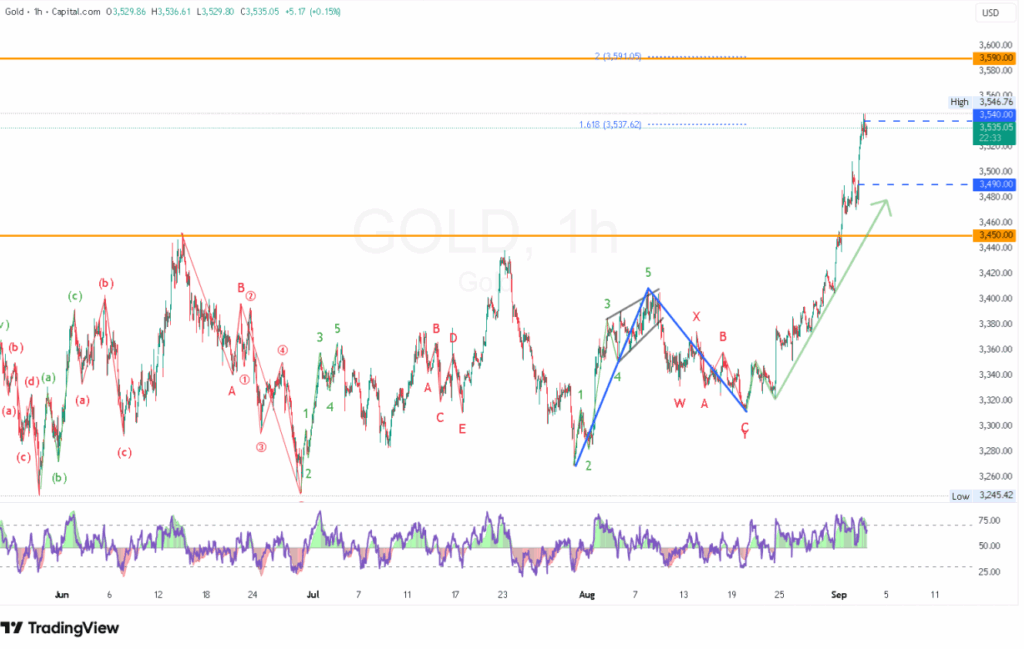Screen dimensions: 1024x649
Task: Click the blue 3,540.00 price tag
Action: (995, 115)
